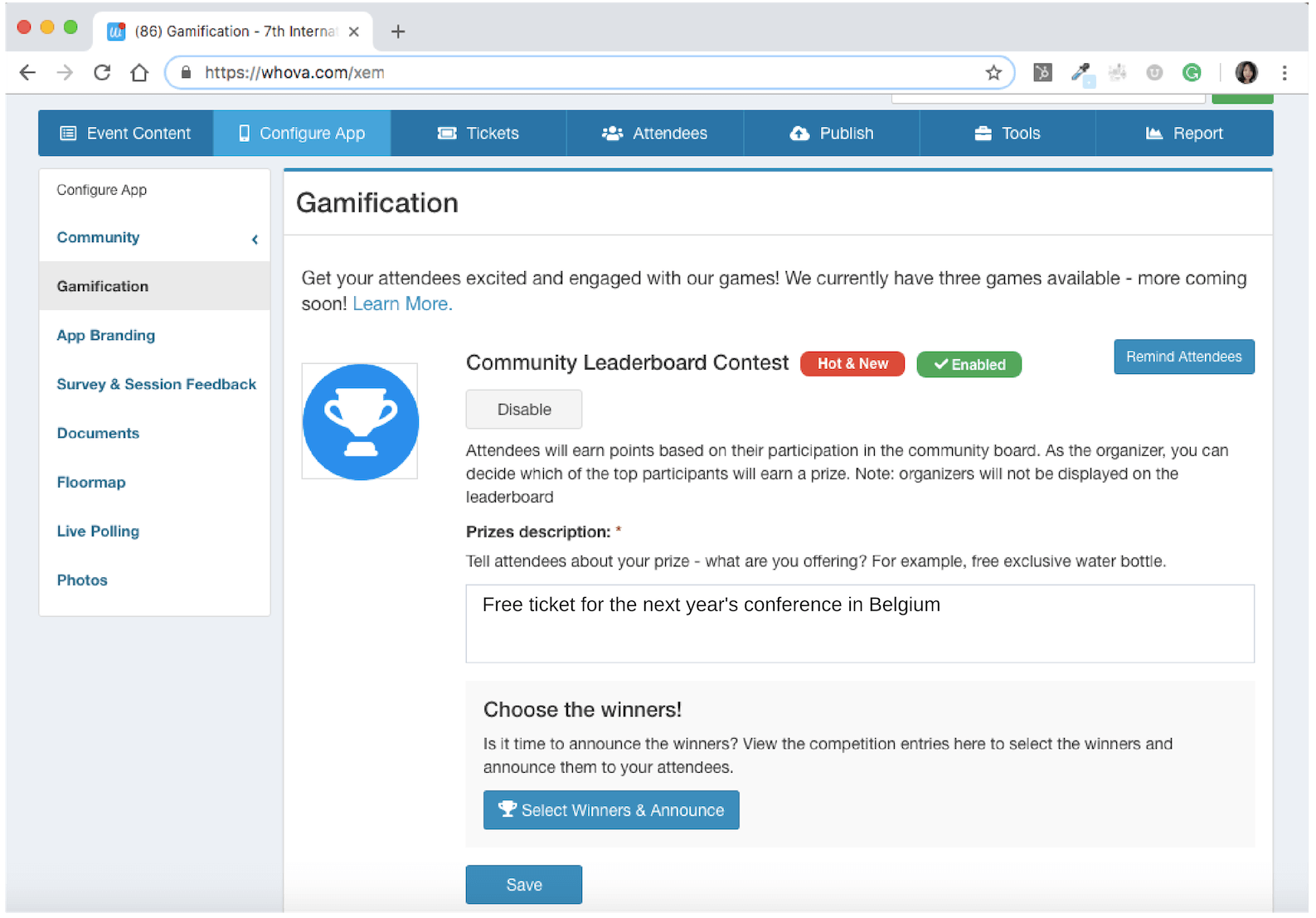The image size is (1316, 918).
Task: Collapse the Community sidebar section
Action: pyautogui.click(x=255, y=239)
